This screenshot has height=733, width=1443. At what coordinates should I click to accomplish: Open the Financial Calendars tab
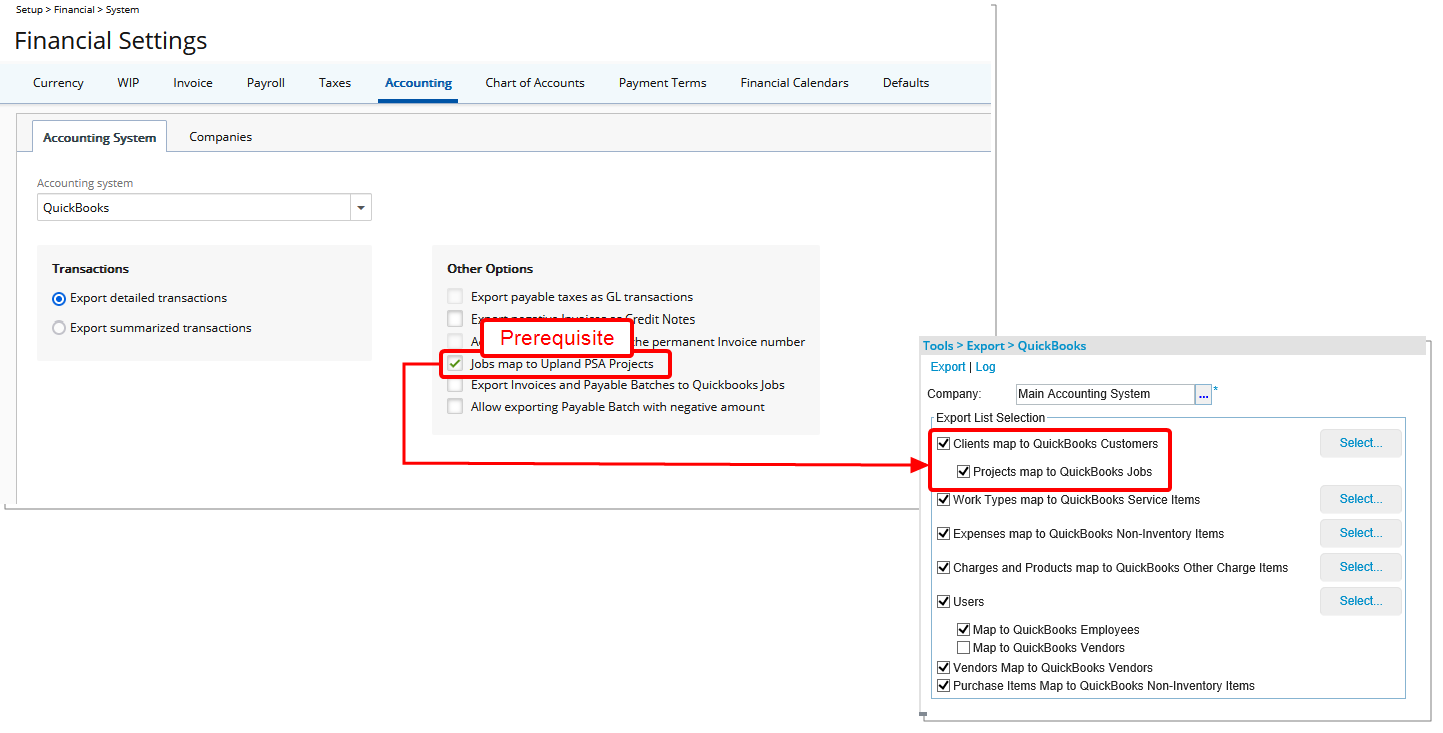coord(794,83)
